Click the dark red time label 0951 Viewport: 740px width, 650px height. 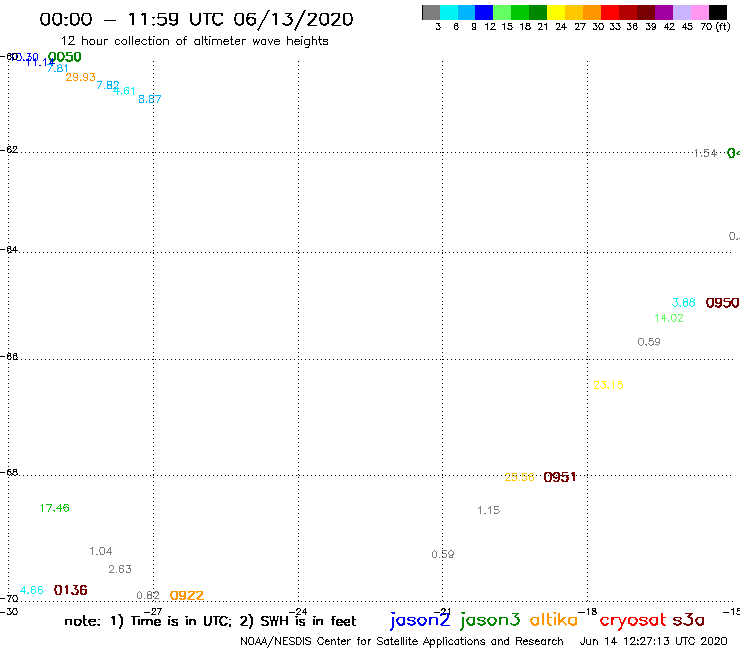tap(560, 477)
